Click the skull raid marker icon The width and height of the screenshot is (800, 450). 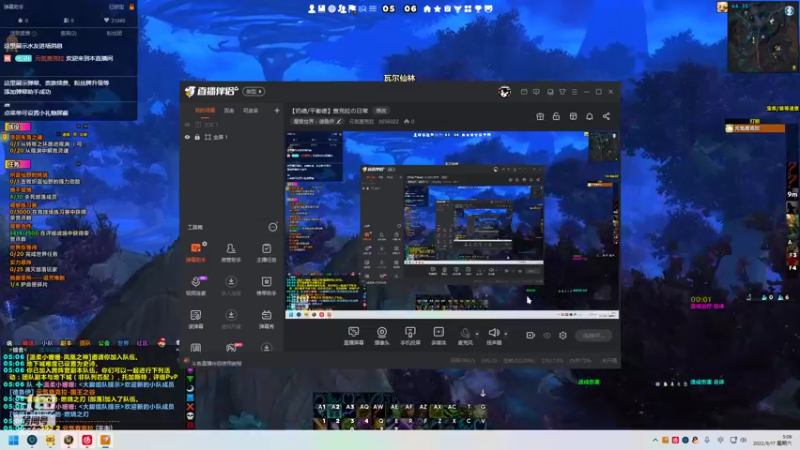point(190,416)
